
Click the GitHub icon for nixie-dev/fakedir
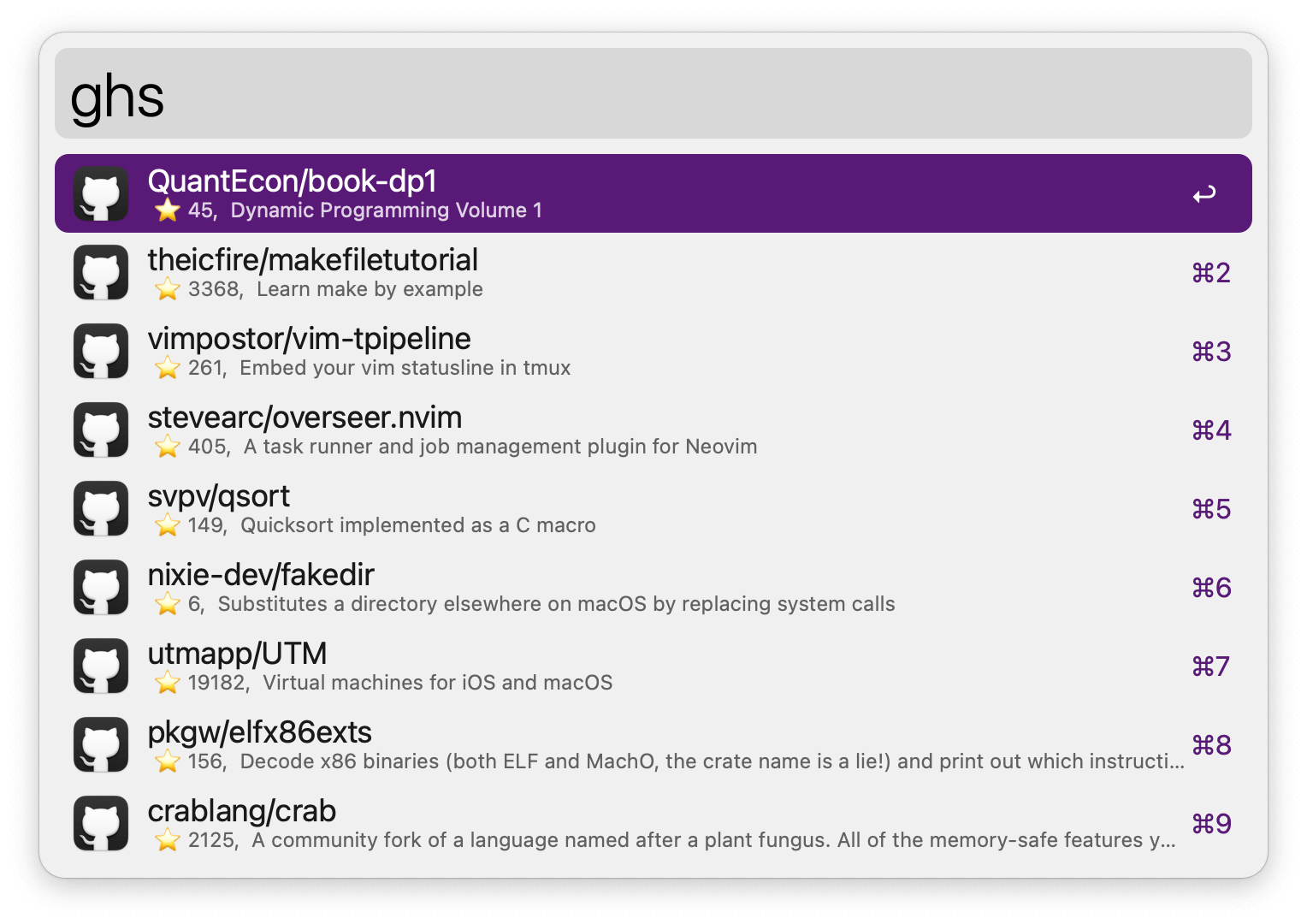(x=101, y=588)
